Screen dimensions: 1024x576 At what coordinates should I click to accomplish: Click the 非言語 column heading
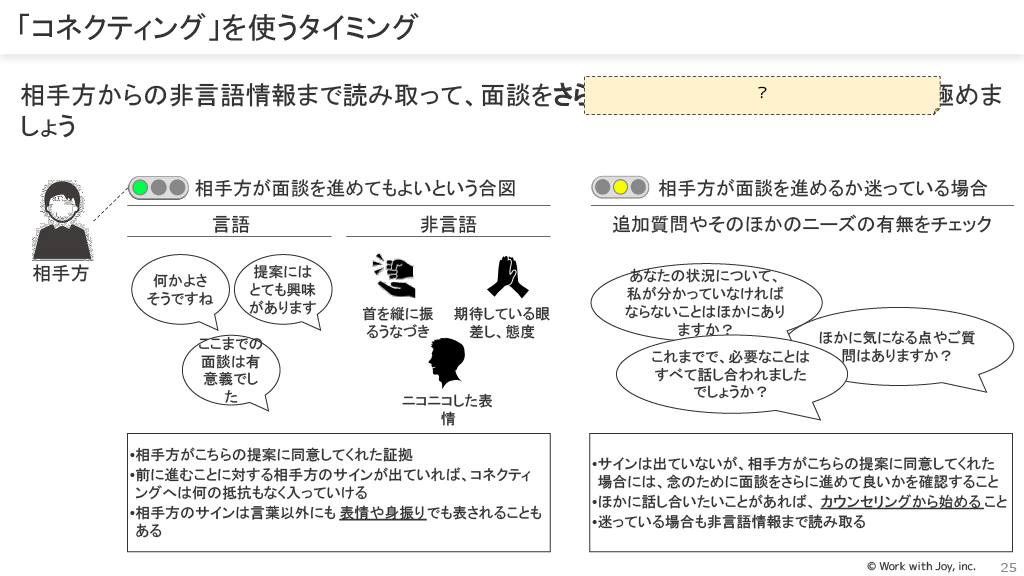tap(447, 224)
